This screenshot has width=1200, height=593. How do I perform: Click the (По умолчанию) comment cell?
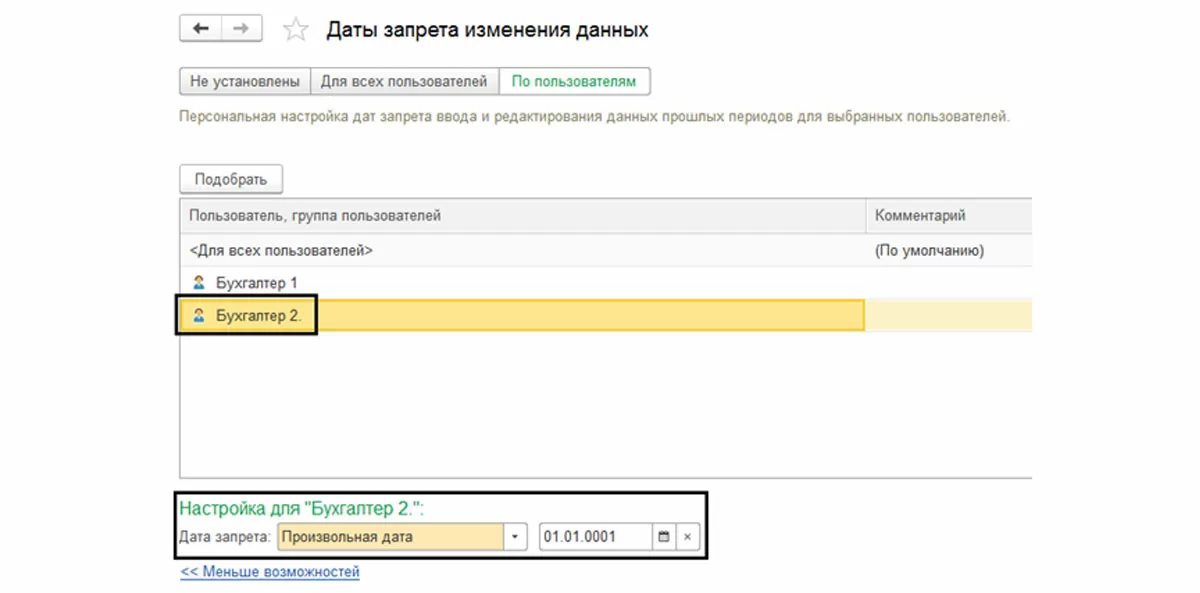click(x=929, y=251)
